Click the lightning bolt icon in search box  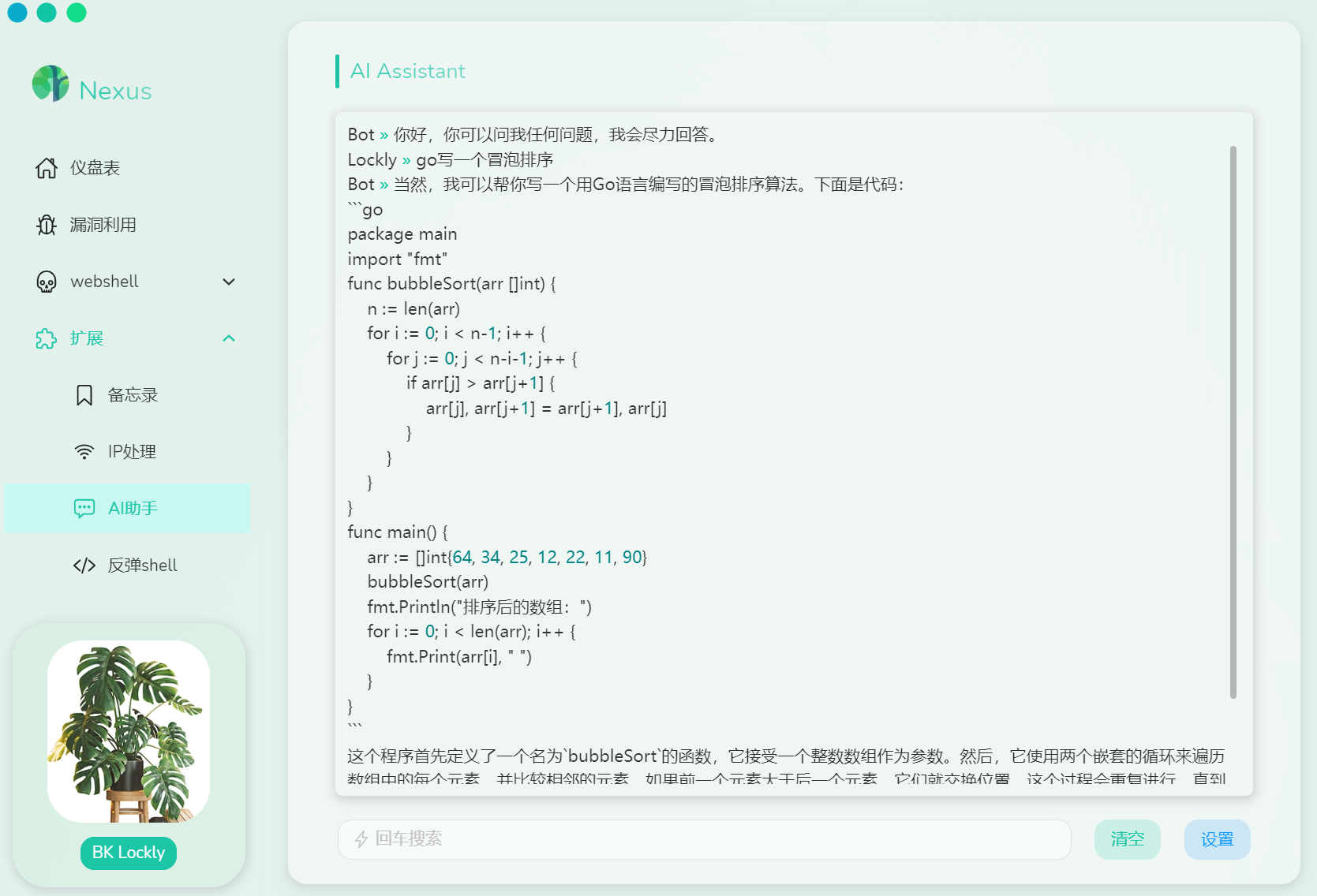[x=361, y=839]
